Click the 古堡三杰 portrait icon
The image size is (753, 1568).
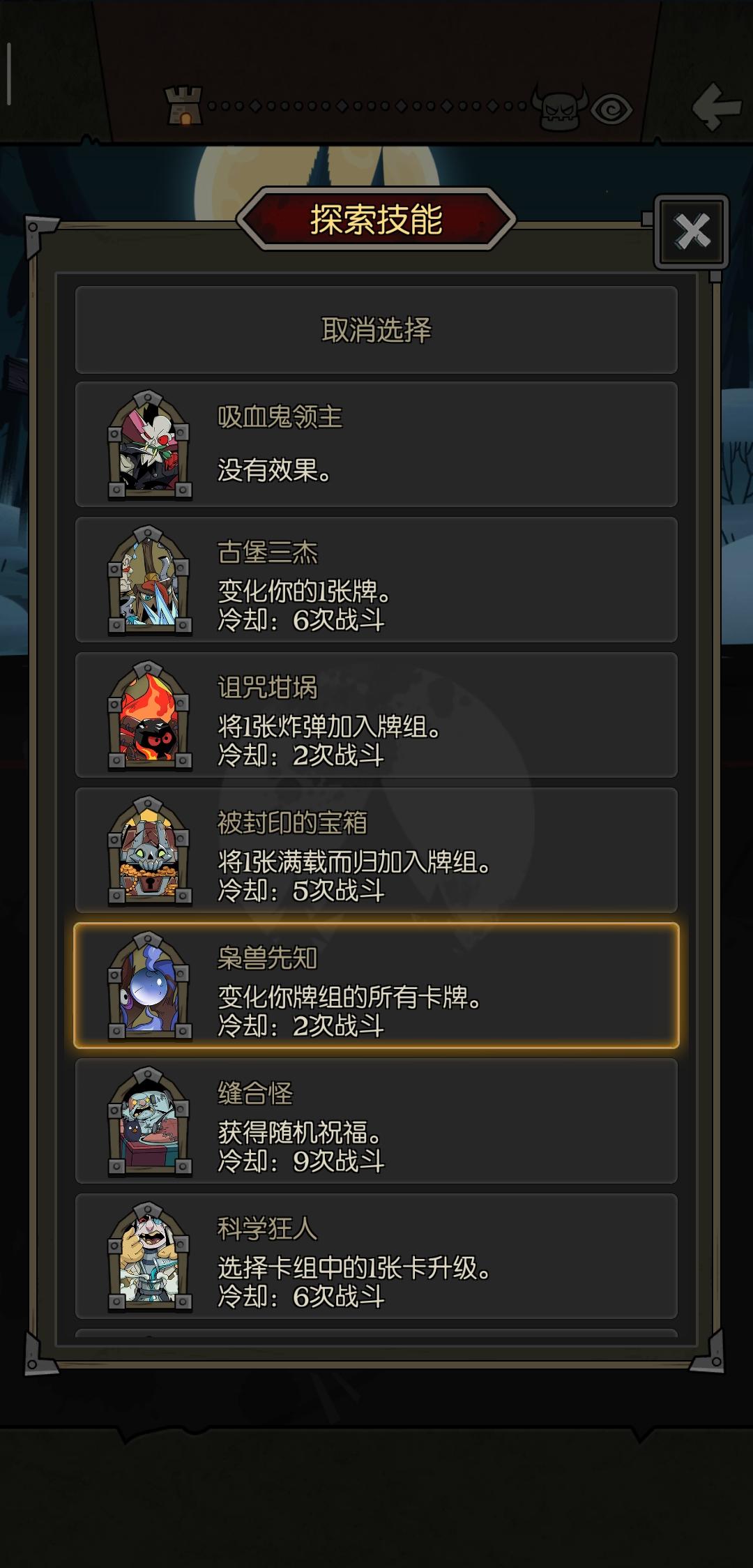tap(149, 580)
